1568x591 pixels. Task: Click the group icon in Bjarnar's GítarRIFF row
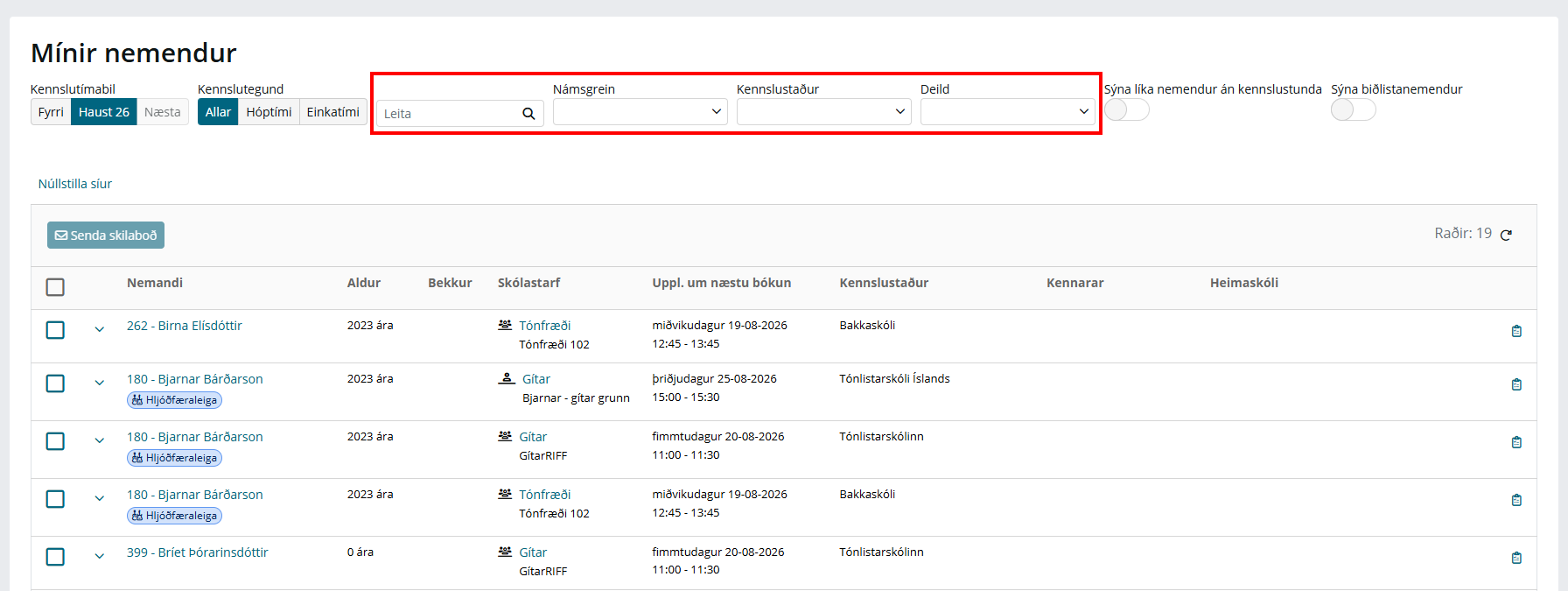tap(505, 436)
